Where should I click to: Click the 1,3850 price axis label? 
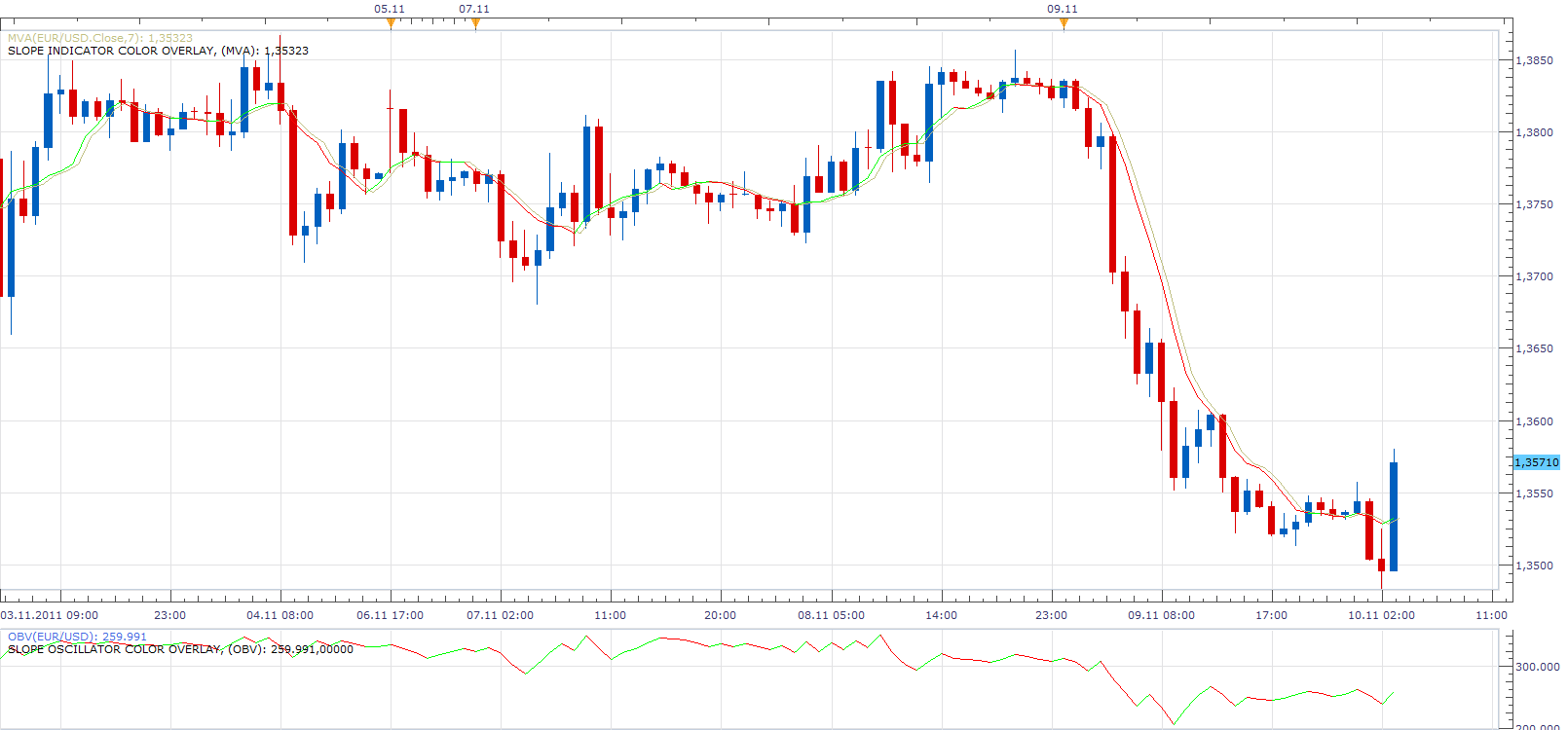coord(1534,60)
